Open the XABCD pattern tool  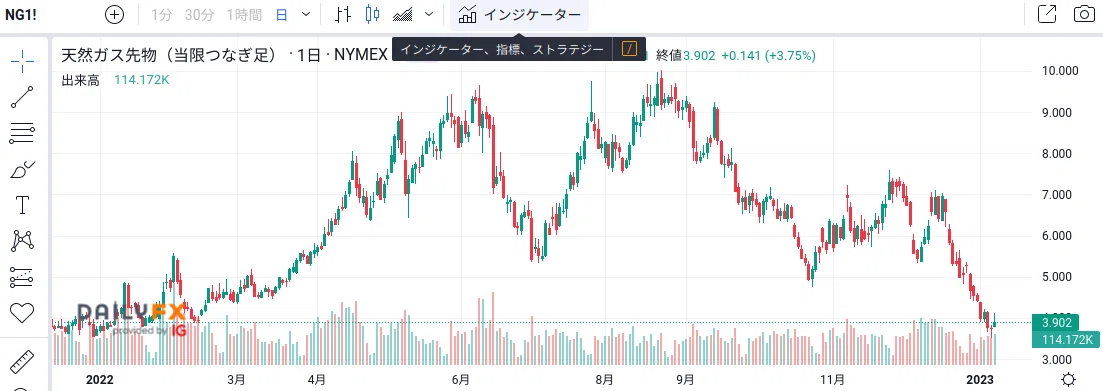(23, 241)
